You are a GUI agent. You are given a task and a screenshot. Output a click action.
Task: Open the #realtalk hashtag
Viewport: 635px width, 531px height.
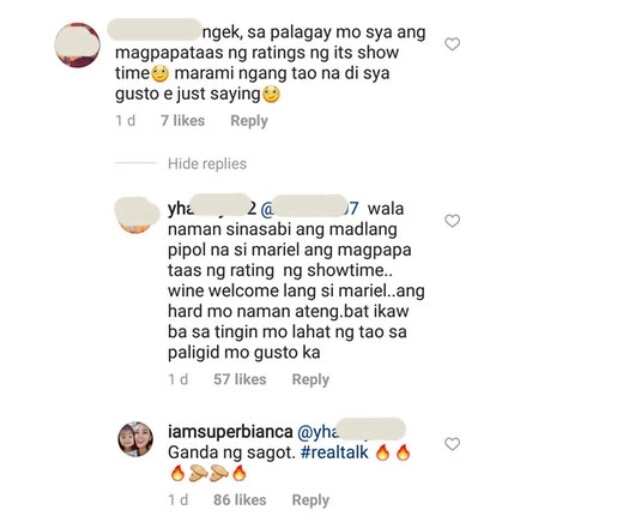tap(335, 452)
